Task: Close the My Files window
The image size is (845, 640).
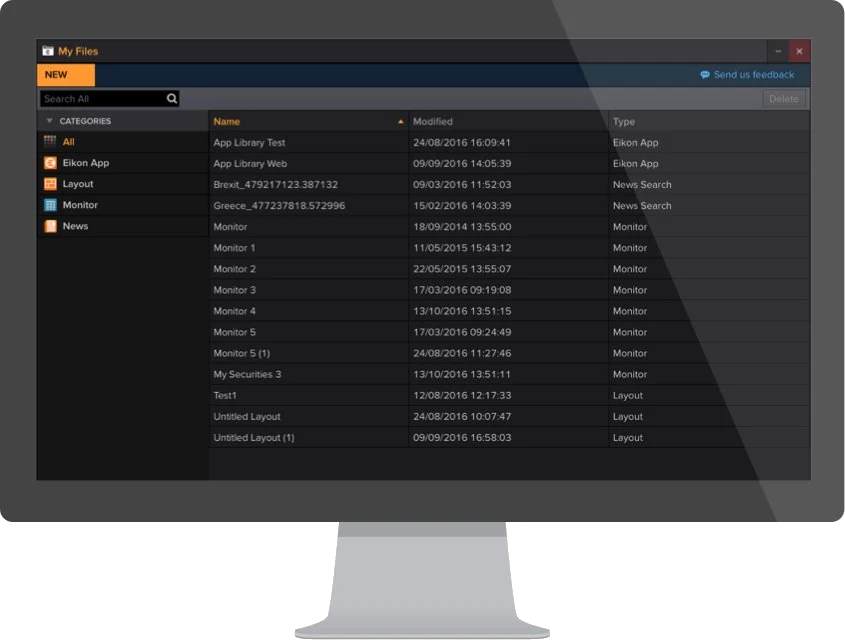Action: coord(799,51)
